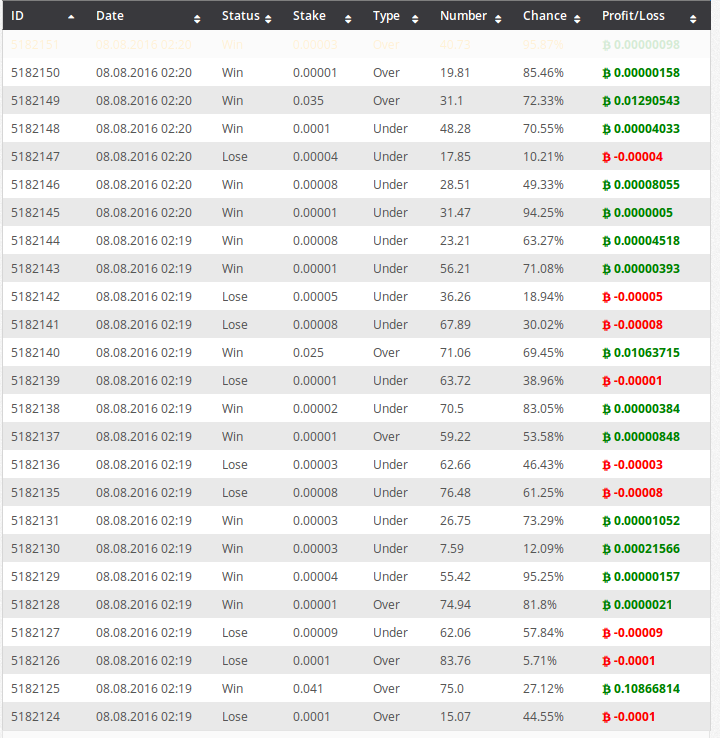Select bet ID 5182125
The image size is (720, 738).
coord(35,689)
